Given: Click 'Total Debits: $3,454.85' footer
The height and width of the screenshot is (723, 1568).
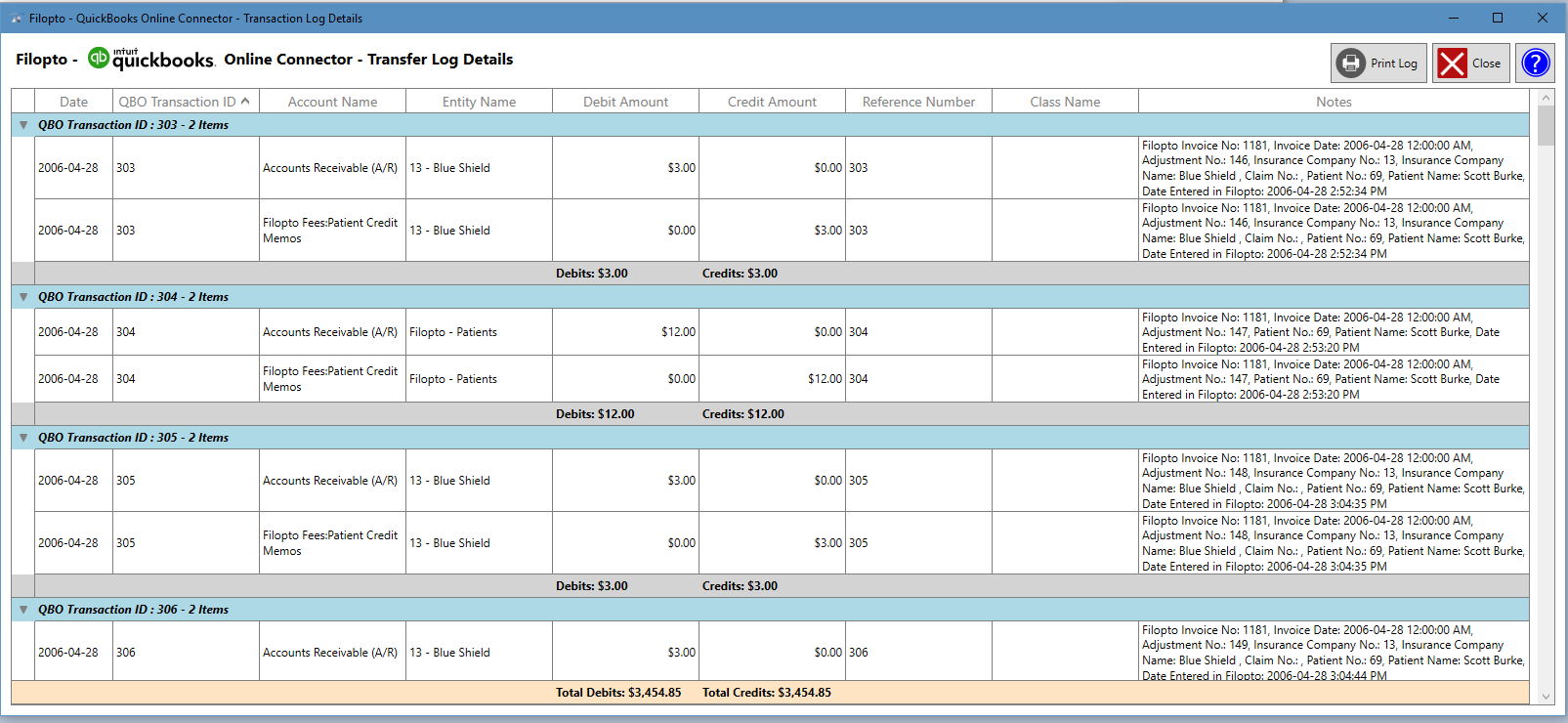Looking at the screenshot, I should [x=618, y=693].
